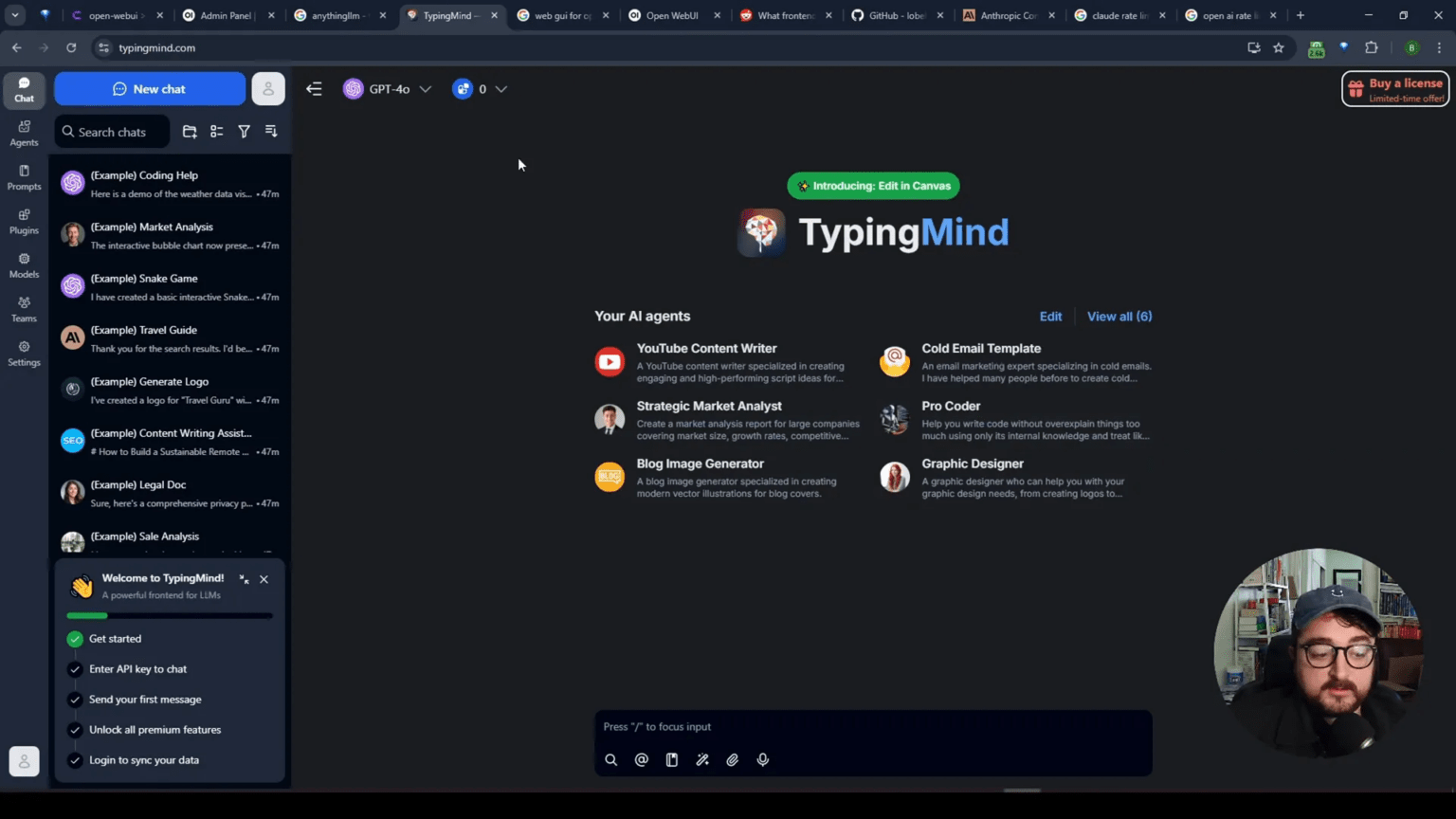Screen dimensions: 1456x819
Task: Open the filter chats funnel icon
Action: point(244,132)
